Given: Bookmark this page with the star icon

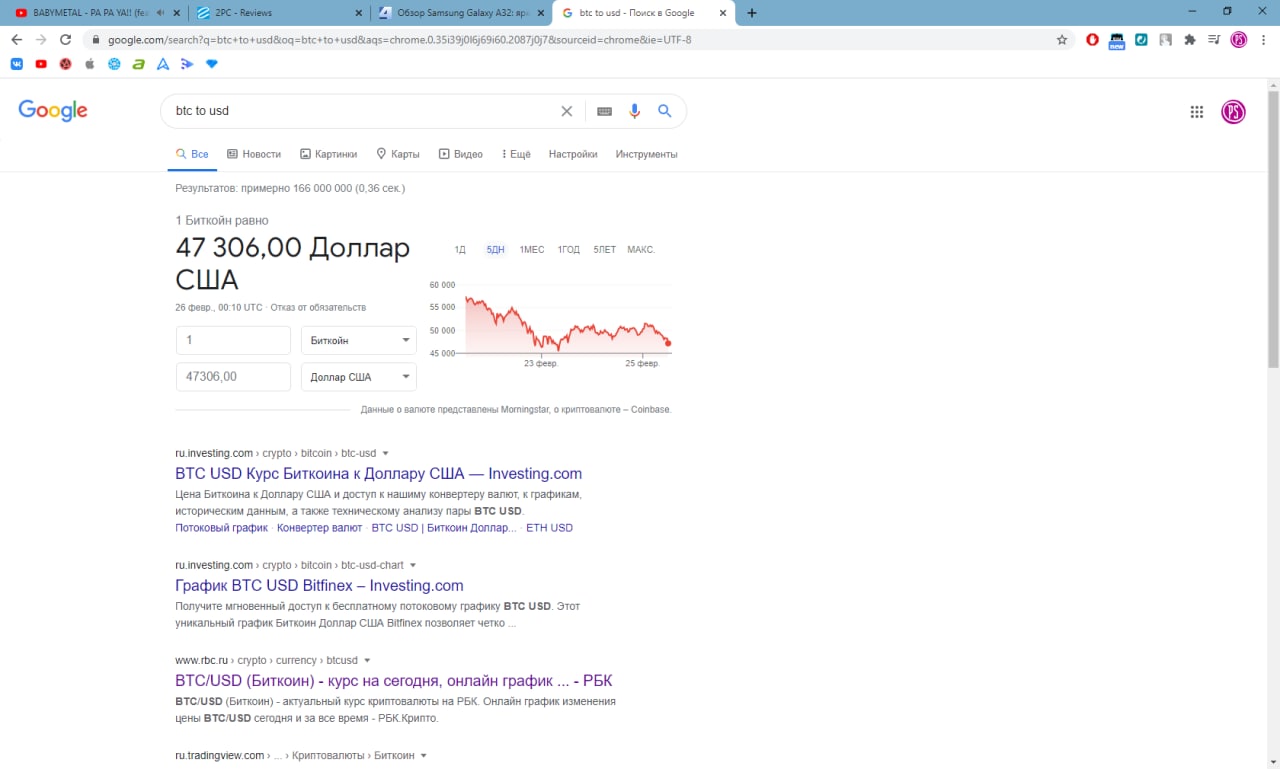Looking at the screenshot, I should click(x=1062, y=40).
